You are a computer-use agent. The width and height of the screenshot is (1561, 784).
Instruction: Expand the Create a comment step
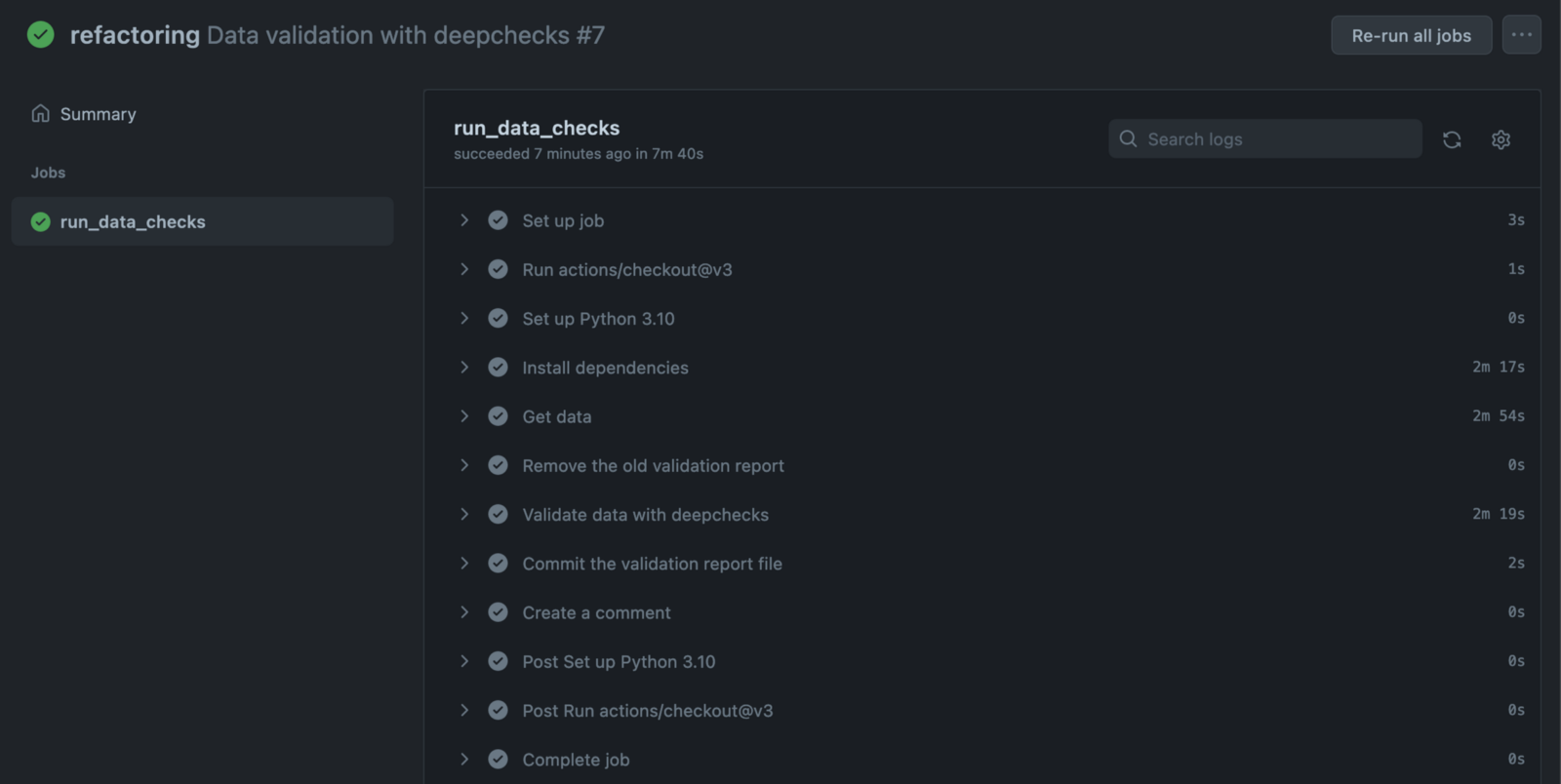[464, 612]
